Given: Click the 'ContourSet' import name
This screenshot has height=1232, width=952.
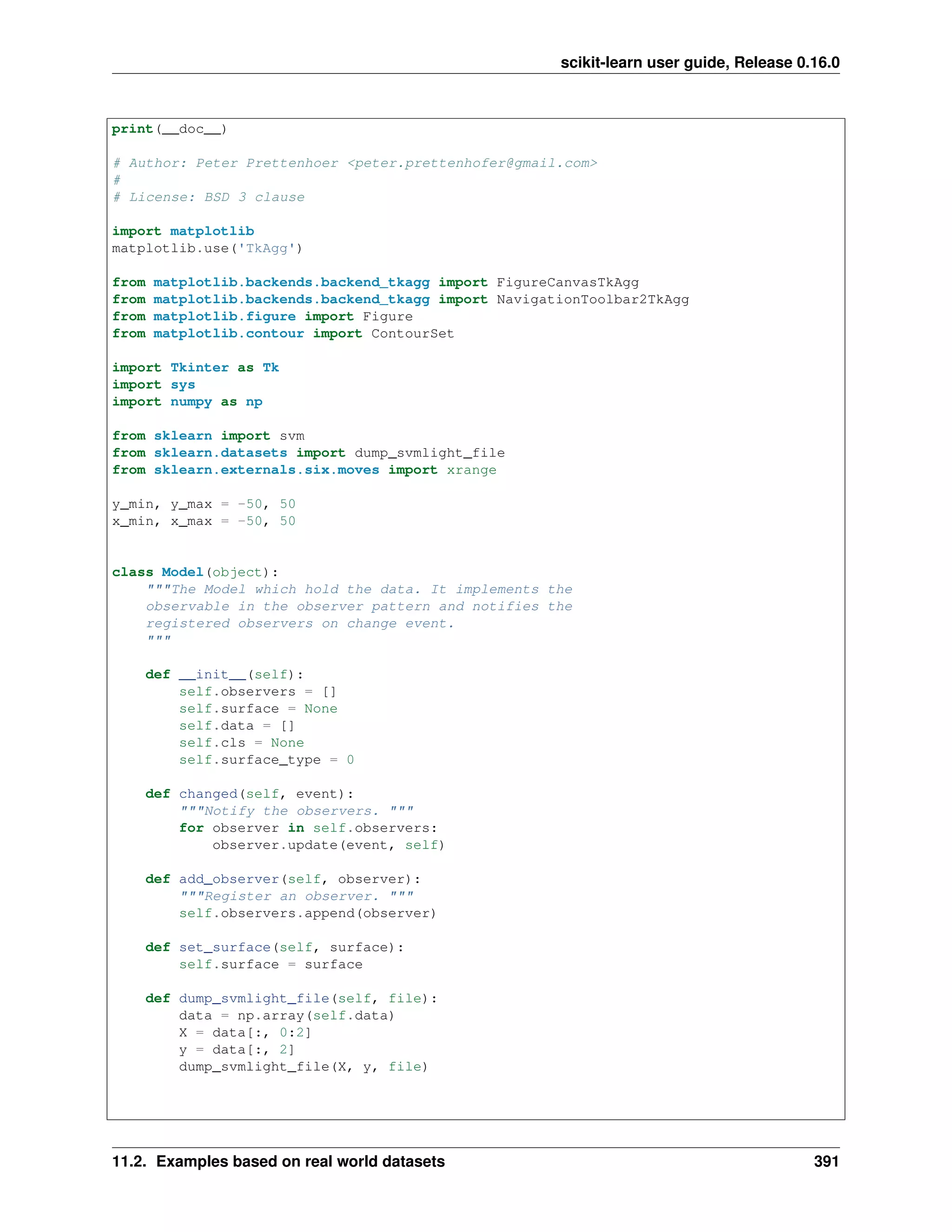Looking at the screenshot, I should coord(412,334).
